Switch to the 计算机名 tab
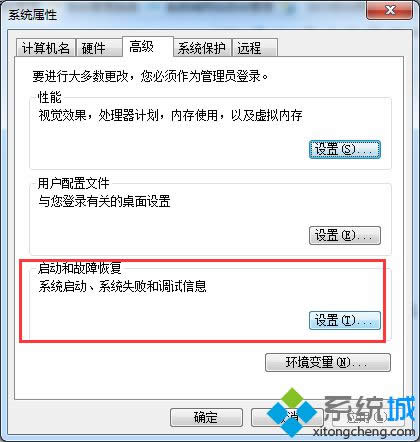The height and width of the screenshot is (442, 420). tap(46, 48)
